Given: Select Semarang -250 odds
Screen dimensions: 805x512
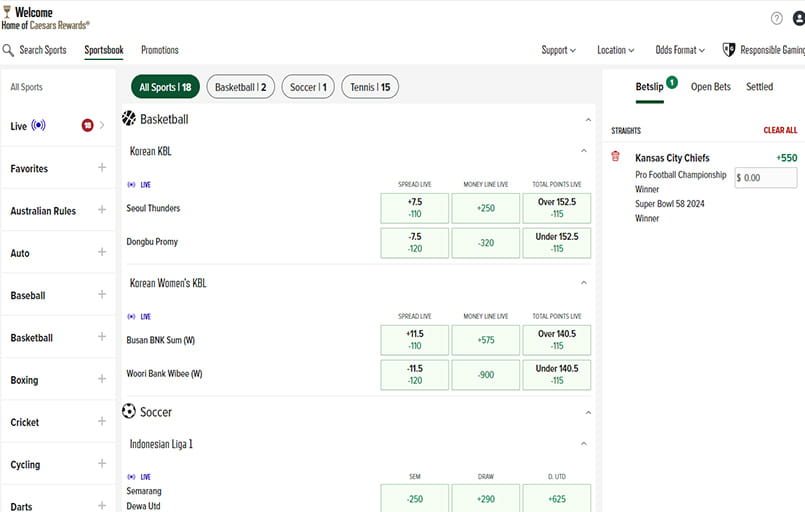Looking at the screenshot, I should [x=415, y=498].
